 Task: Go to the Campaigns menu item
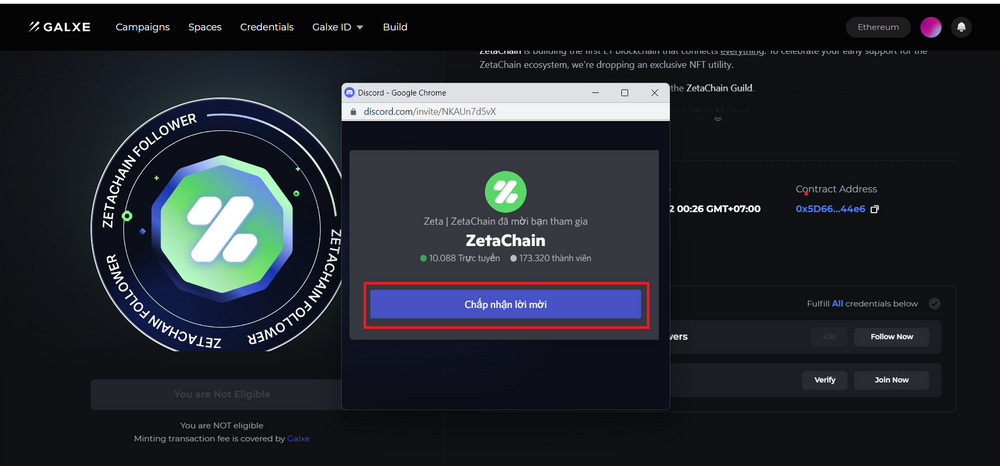tap(143, 27)
